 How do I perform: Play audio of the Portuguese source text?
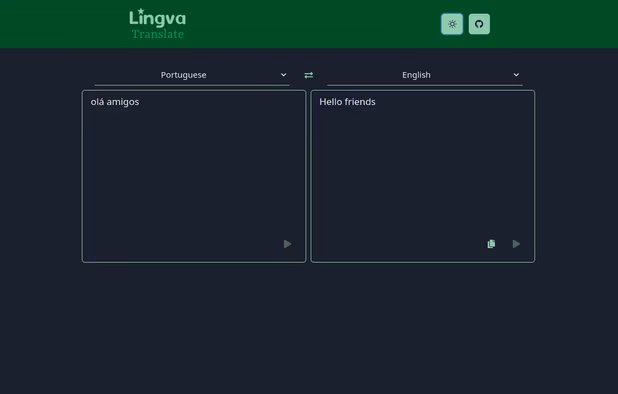pyautogui.click(x=287, y=244)
